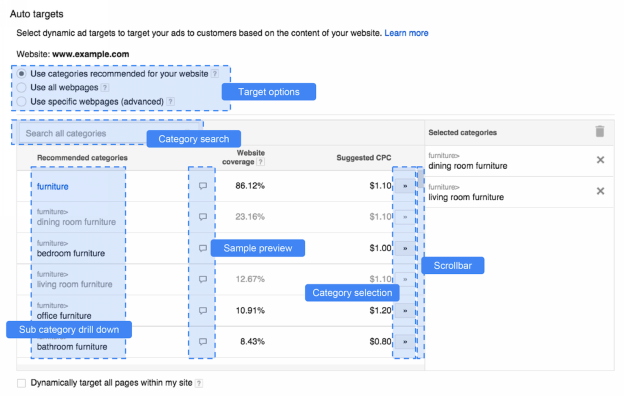This screenshot has height=396, width=624.
Task: Remove dining room furniture from selected categories
Action: (601, 160)
